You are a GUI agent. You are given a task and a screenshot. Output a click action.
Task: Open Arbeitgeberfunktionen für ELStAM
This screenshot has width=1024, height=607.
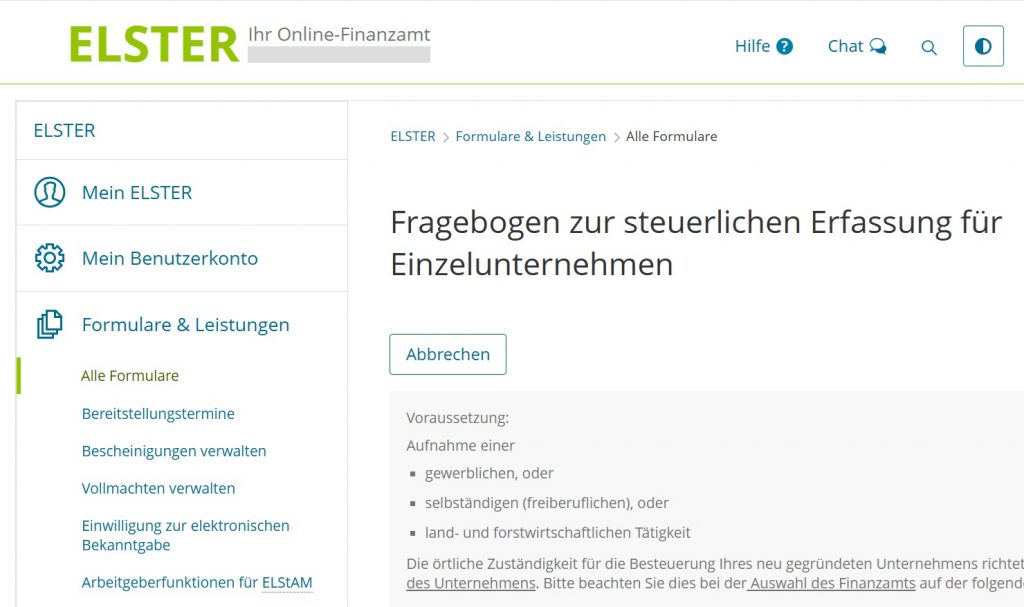point(197,582)
